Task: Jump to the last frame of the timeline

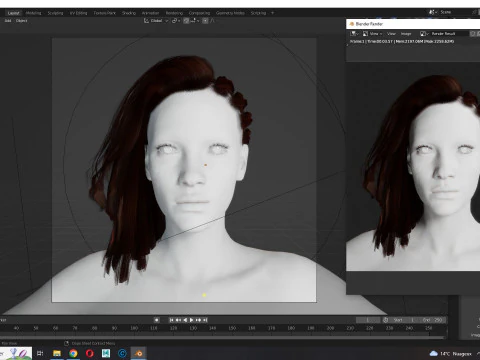Action: pyautogui.click(x=205, y=320)
